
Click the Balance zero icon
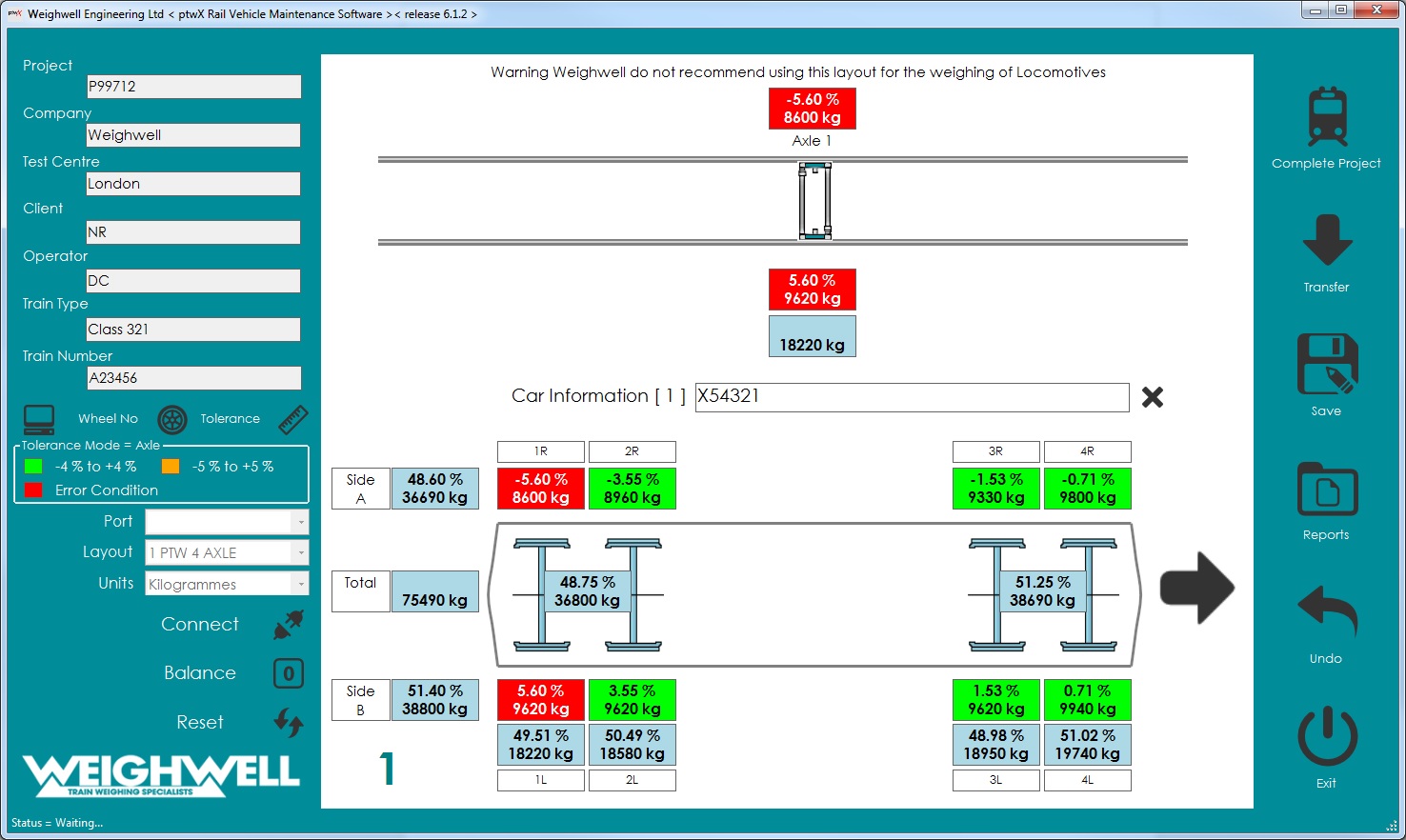coord(289,673)
